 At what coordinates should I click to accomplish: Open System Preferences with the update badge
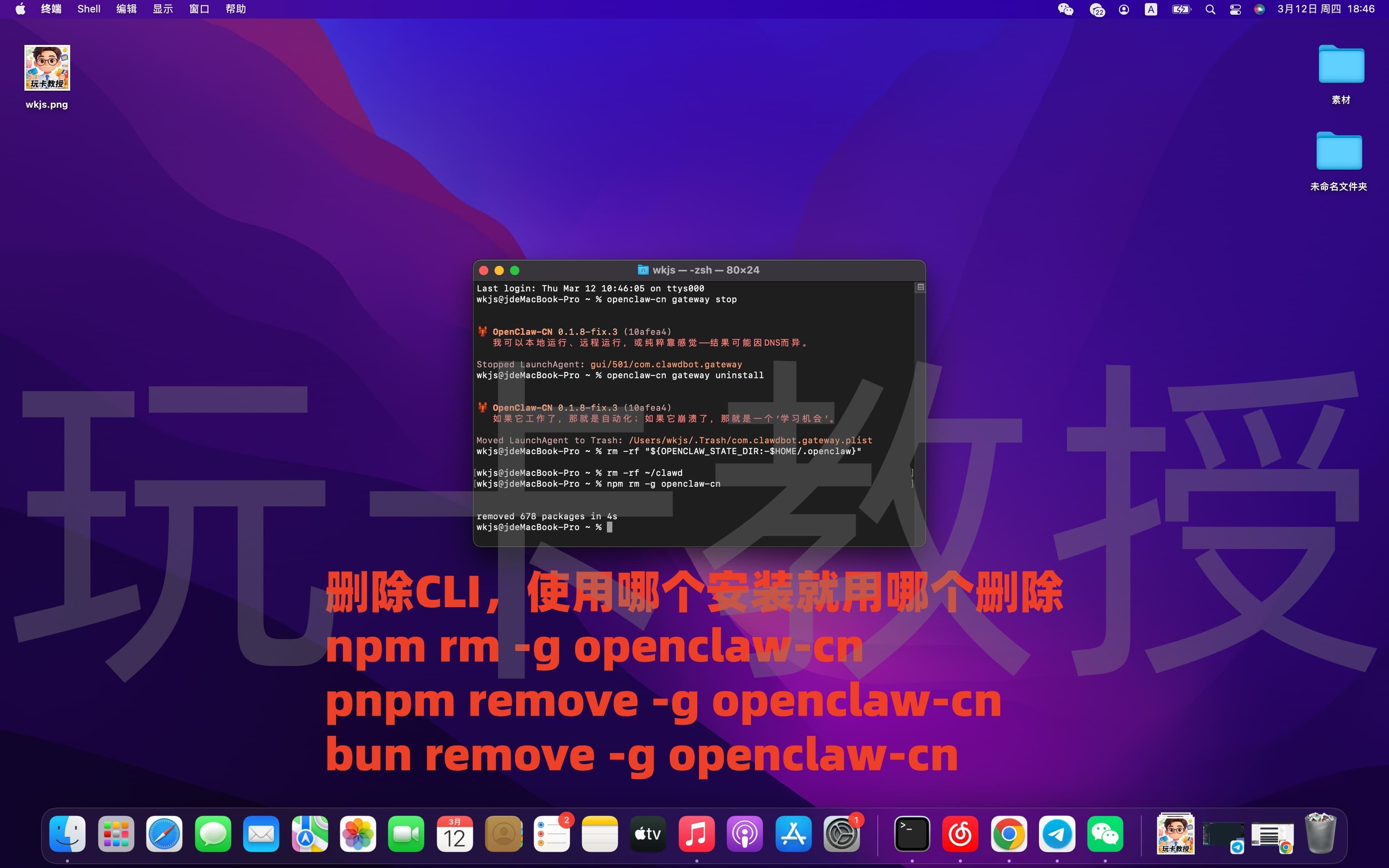pos(842,834)
